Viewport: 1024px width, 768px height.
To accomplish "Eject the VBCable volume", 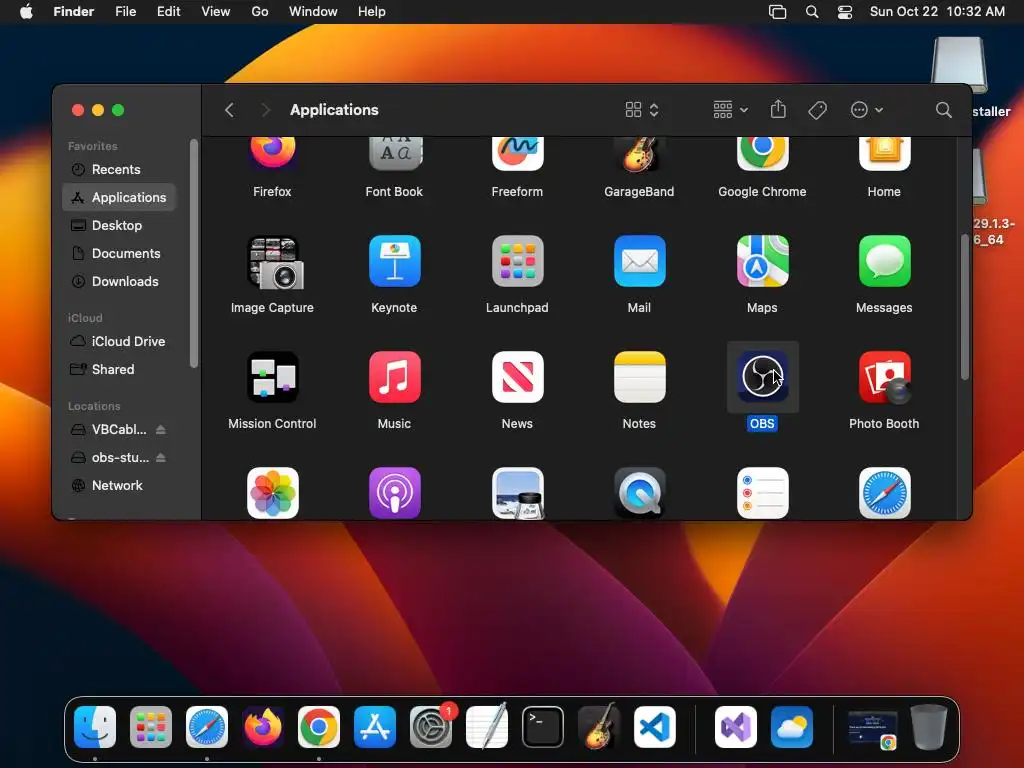I will (x=161, y=429).
